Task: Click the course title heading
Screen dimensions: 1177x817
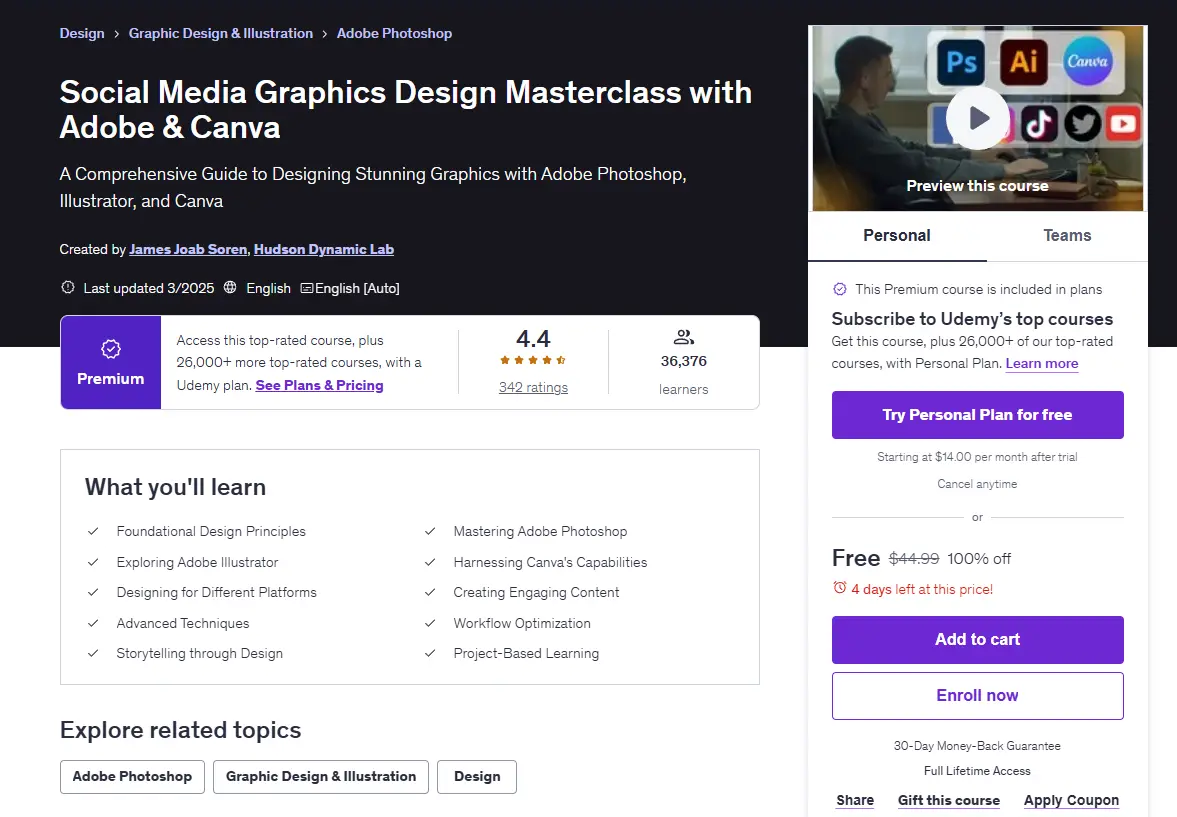Action: pos(405,110)
